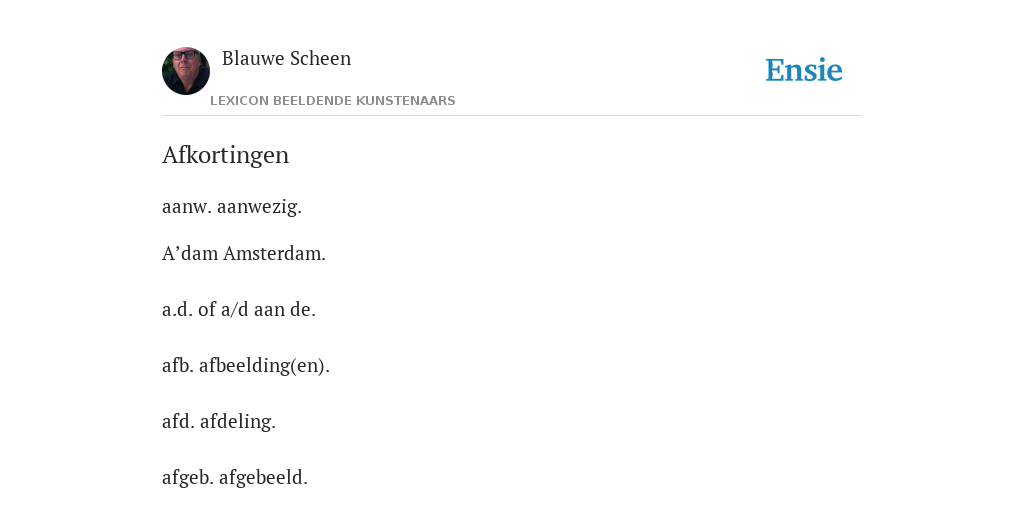The image size is (1024, 512).
Task: Click the abbreviation 'aanw.'
Action: pos(187,207)
